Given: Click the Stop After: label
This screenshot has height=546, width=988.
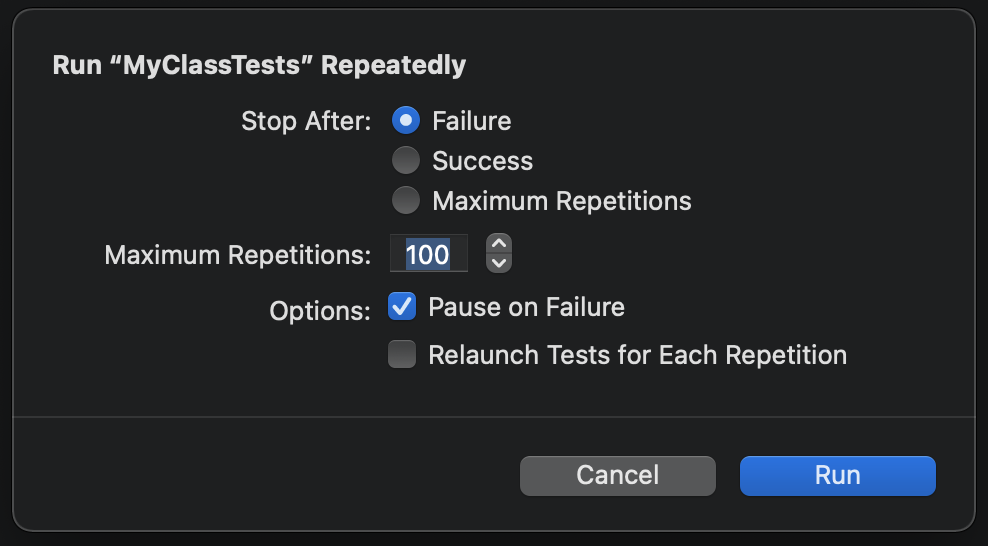Looking at the screenshot, I should (x=306, y=122).
